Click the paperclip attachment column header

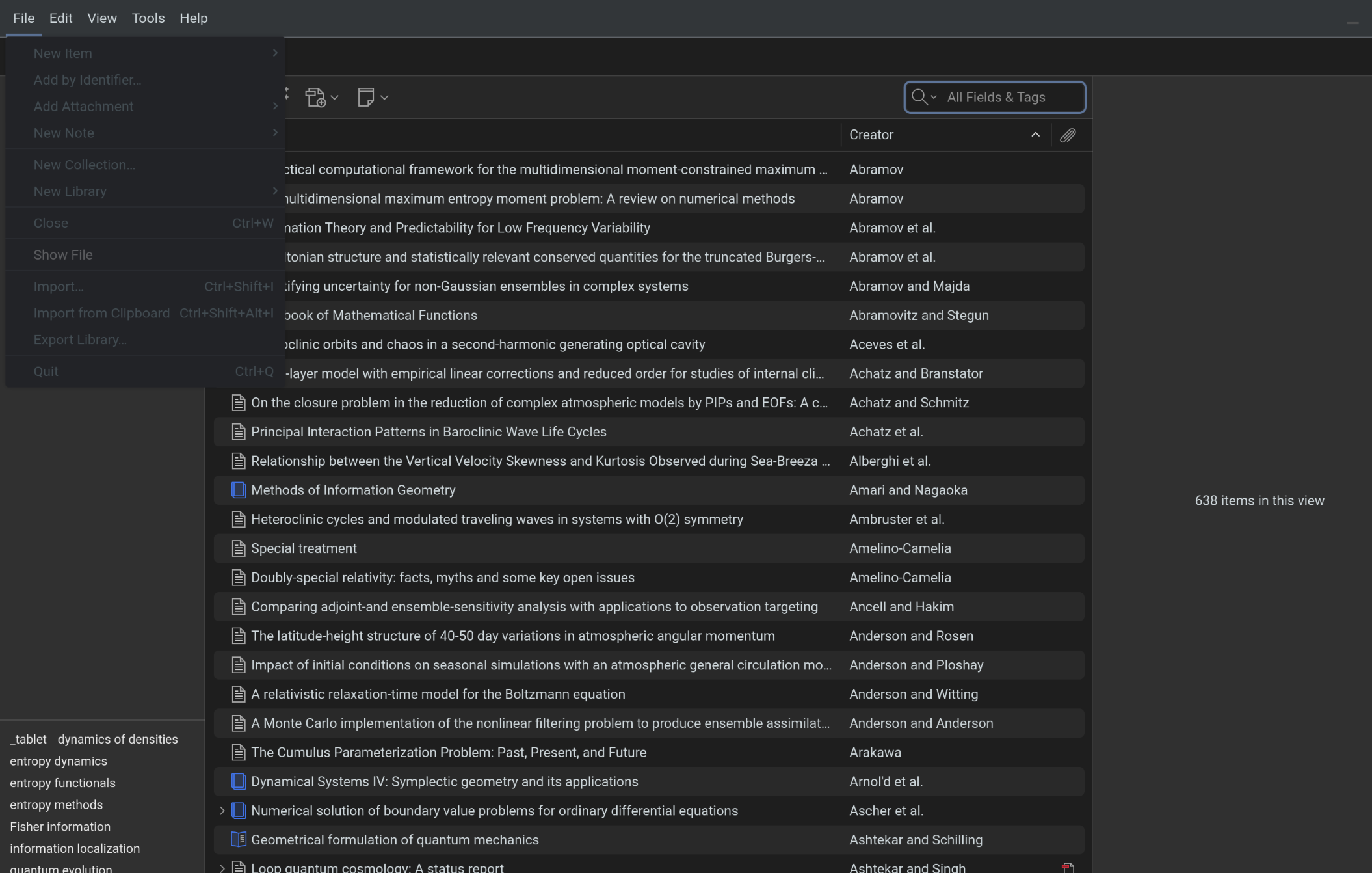click(x=1068, y=135)
